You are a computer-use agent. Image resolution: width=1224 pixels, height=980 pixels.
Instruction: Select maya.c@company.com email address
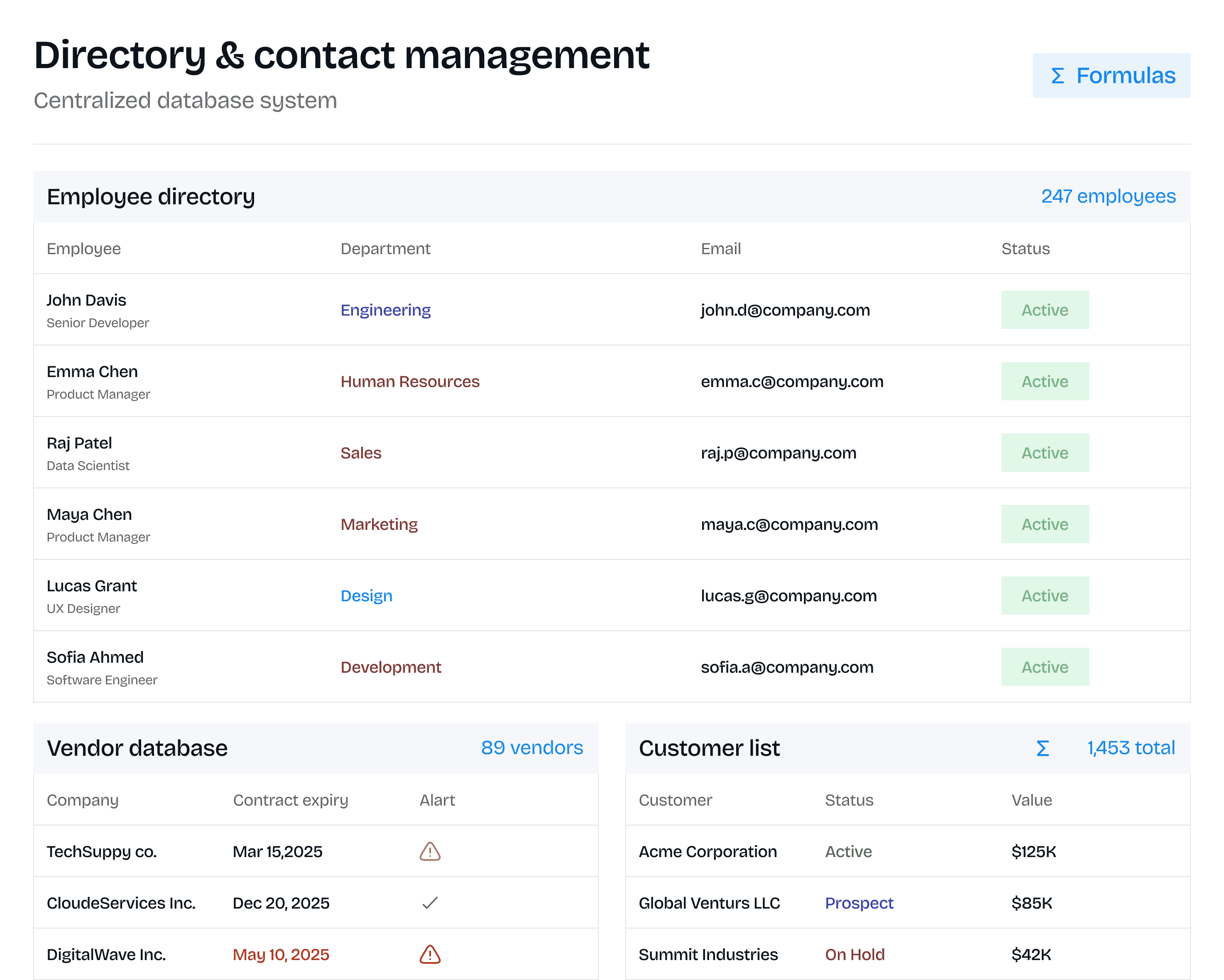(x=789, y=524)
